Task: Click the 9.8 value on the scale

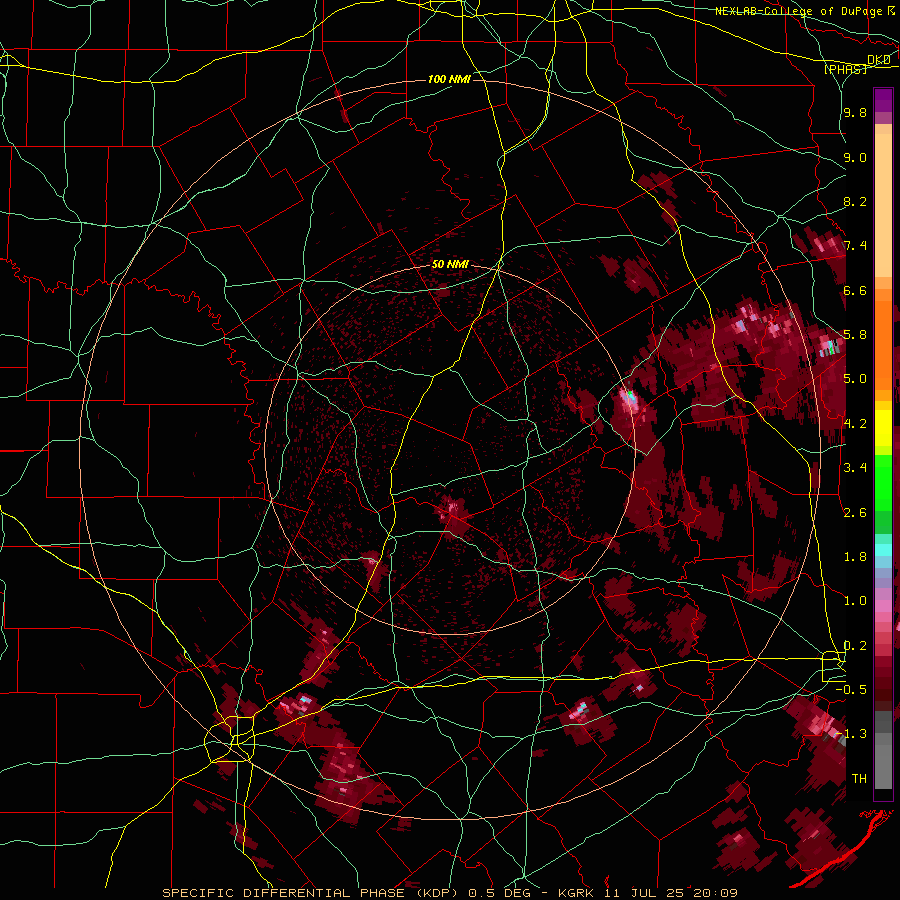Action: coord(855,112)
